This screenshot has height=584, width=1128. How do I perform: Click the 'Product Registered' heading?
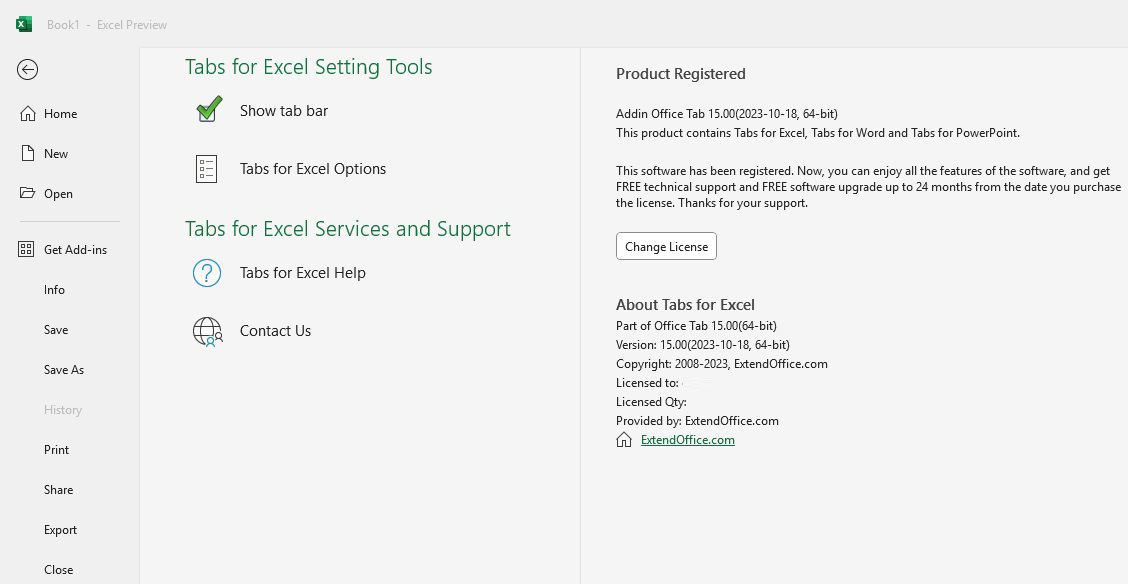[681, 74]
